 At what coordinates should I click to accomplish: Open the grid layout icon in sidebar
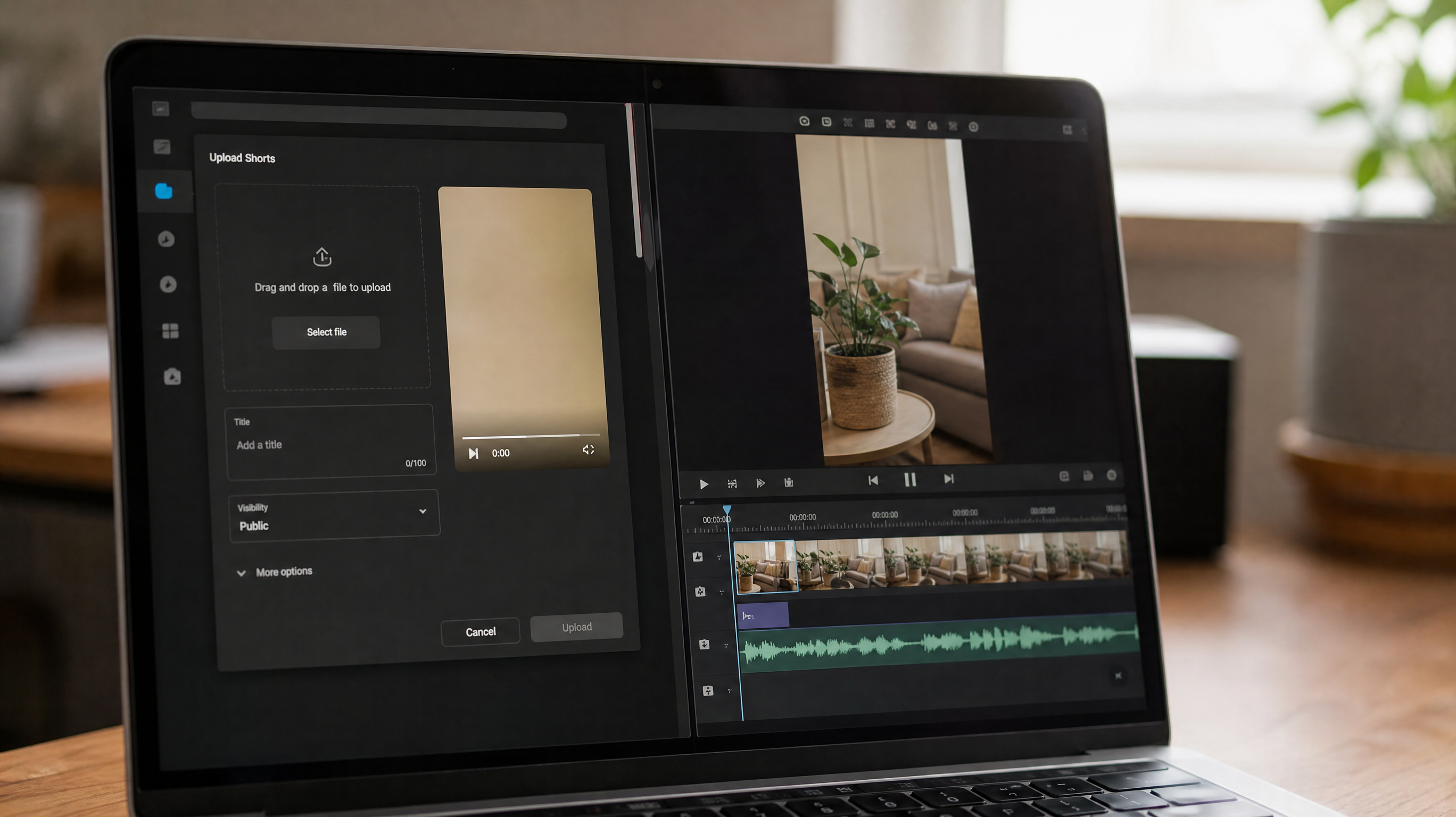(x=170, y=330)
